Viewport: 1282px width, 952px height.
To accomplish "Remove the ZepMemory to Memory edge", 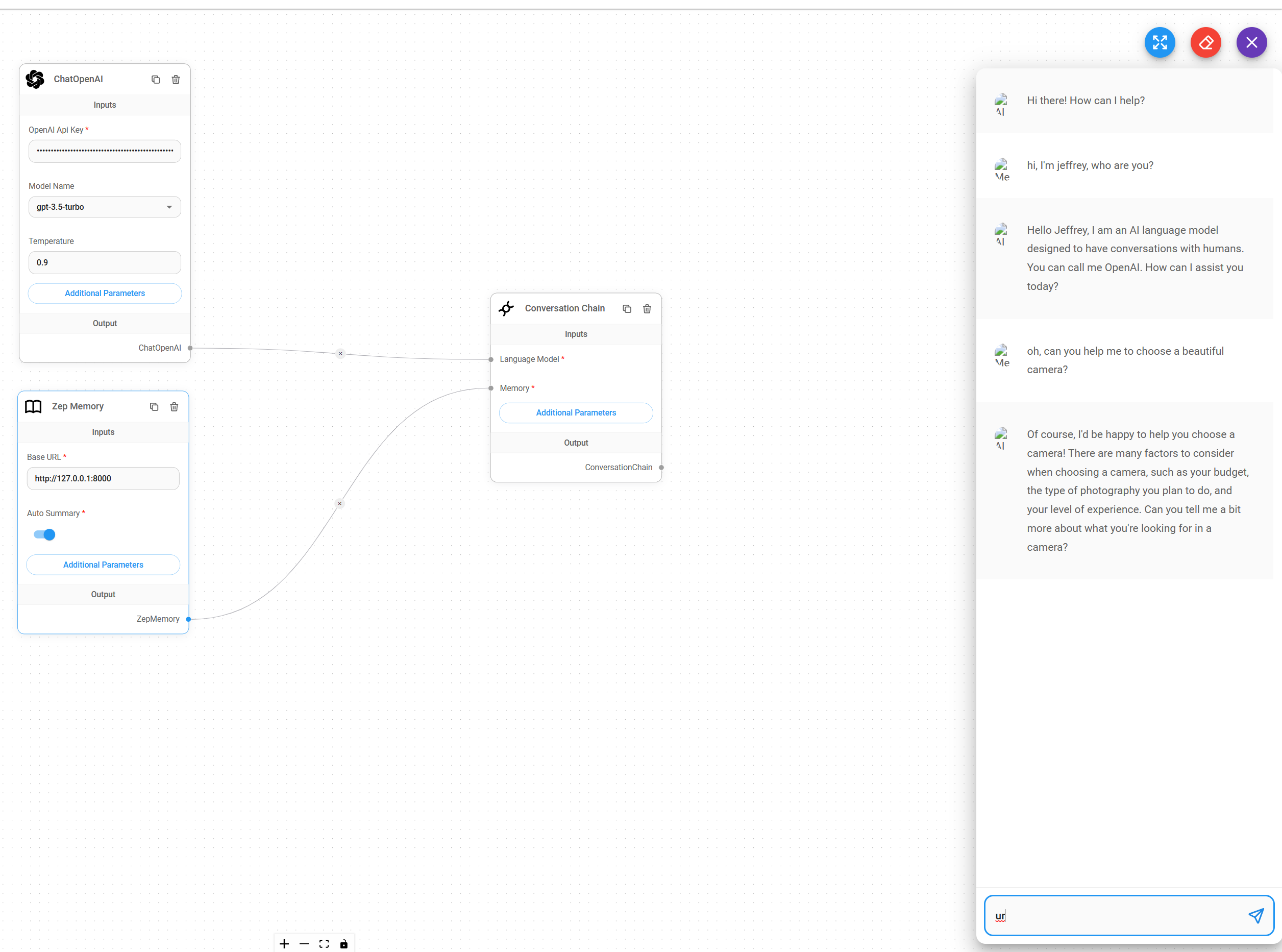I will click(340, 504).
